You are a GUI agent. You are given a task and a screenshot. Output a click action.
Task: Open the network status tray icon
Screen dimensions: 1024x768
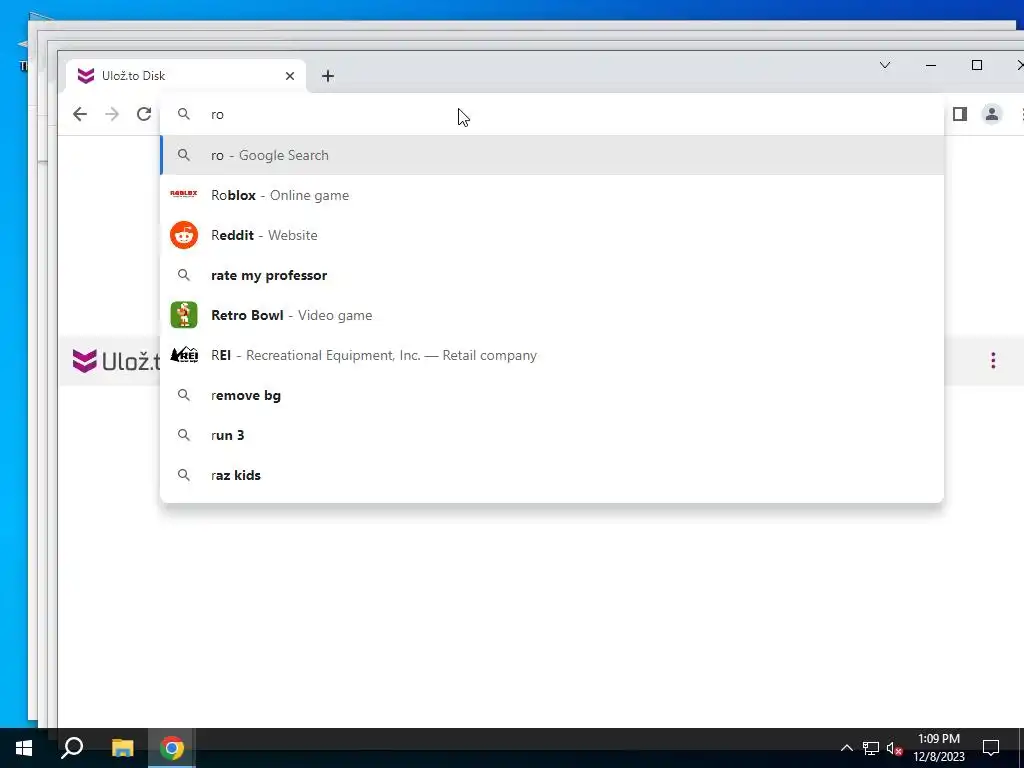point(871,748)
